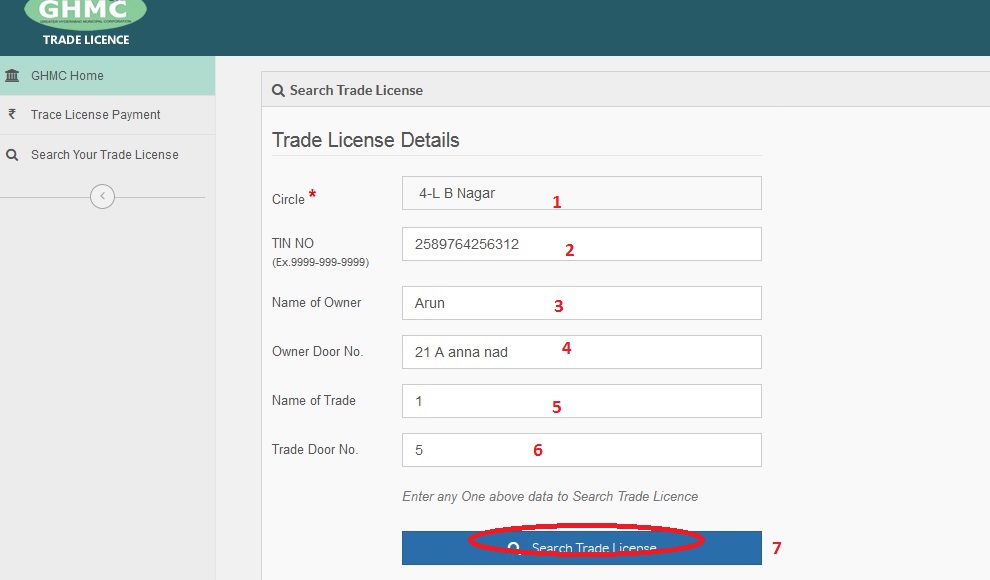Screen dimensions: 990x580
Task: Focus the TIN NO input field
Action: pyautogui.click(x=581, y=244)
